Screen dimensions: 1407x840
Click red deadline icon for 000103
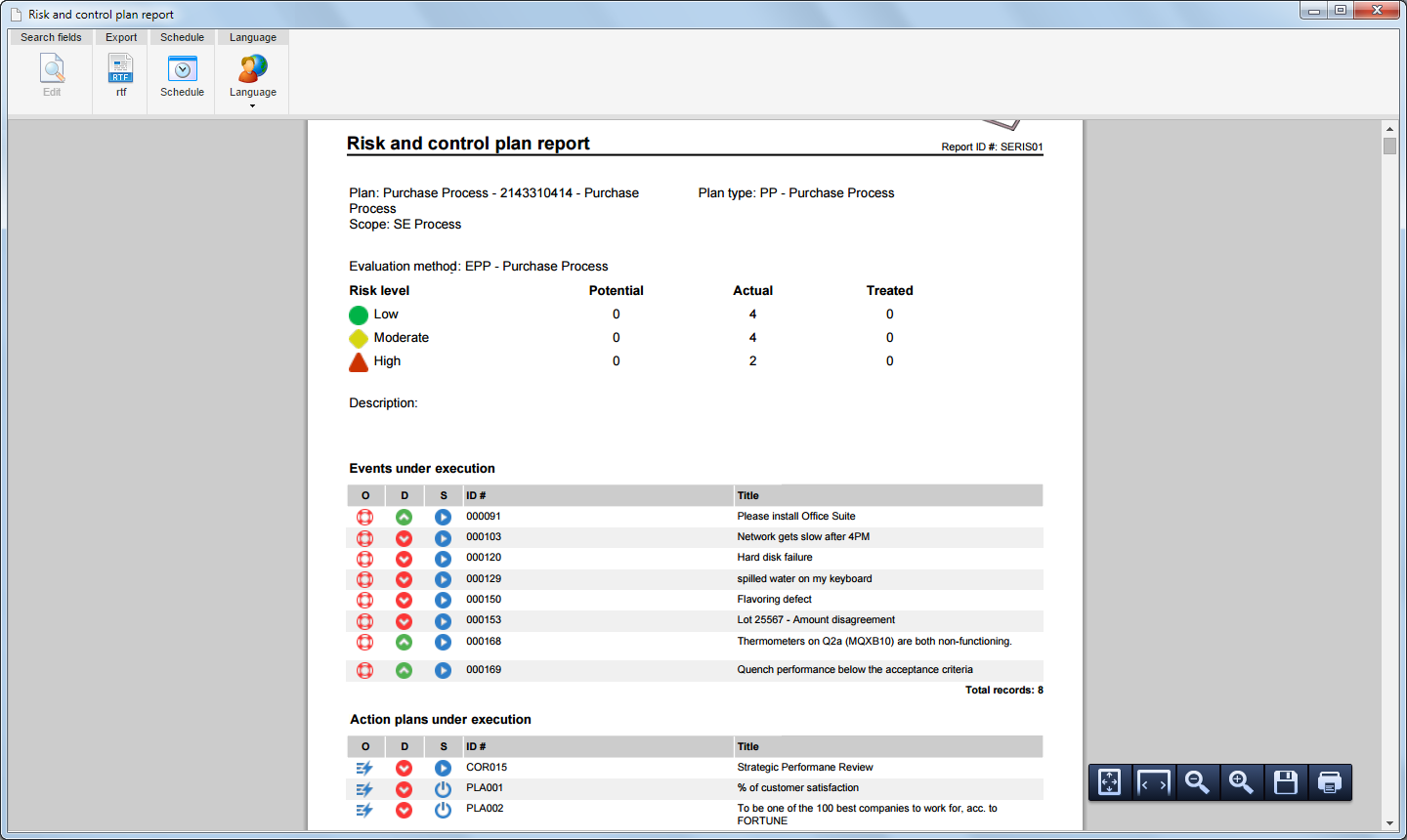[x=405, y=538]
